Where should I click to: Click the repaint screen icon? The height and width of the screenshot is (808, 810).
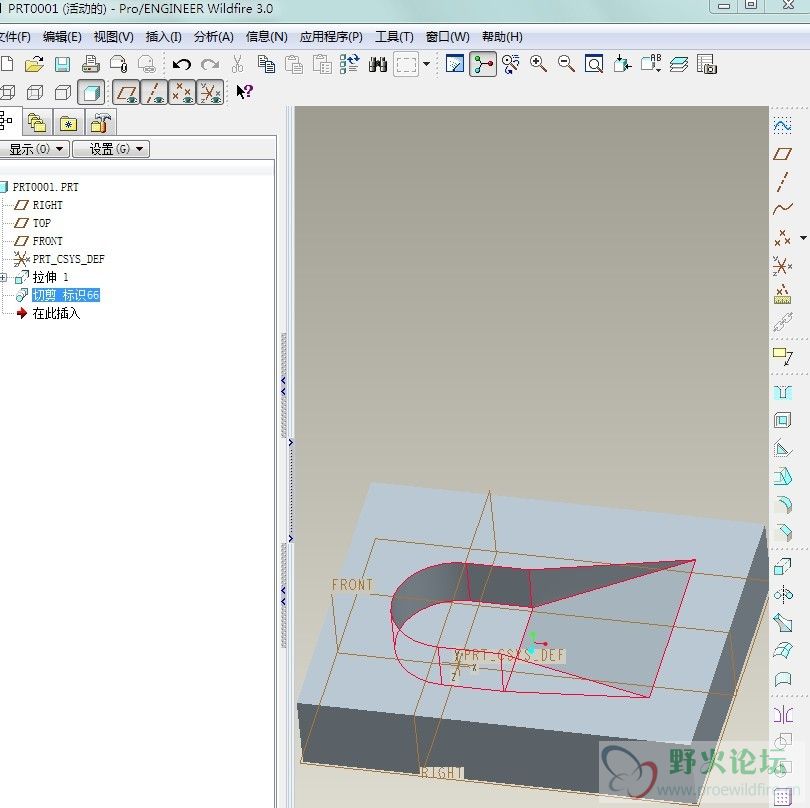[455, 65]
